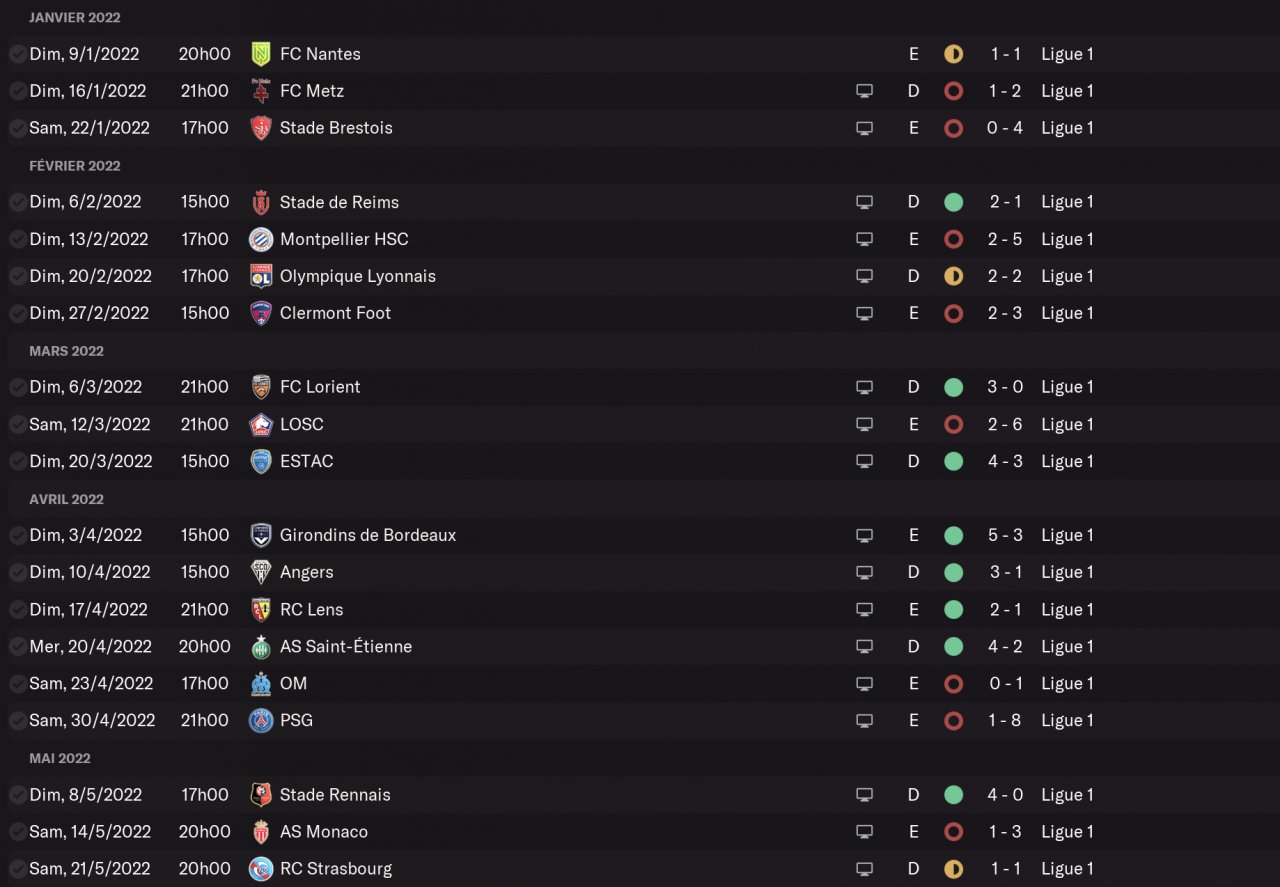Click the Montpellier HSC club logo
Viewport: 1280px width, 887px height.
coord(261,239)
